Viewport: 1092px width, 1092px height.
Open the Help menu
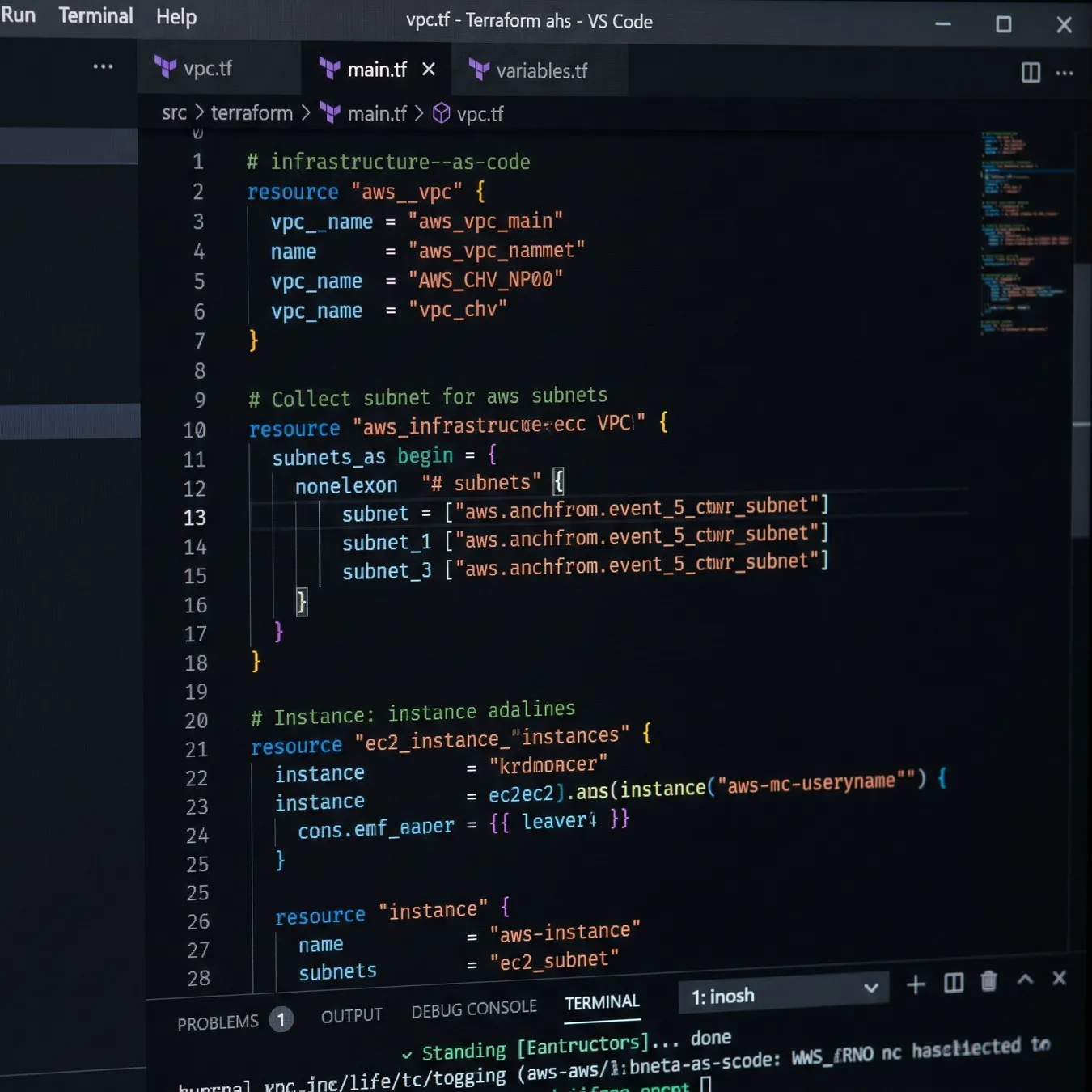[x=176, y=17]
